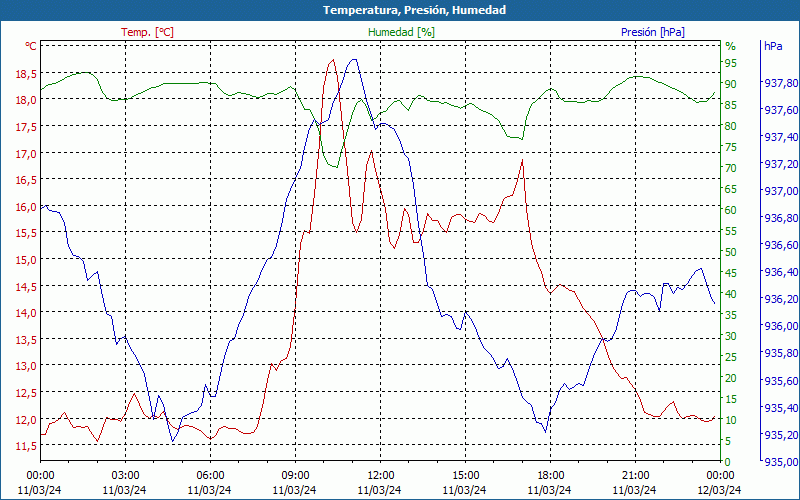Click the green "%" unit label
800x500 pixels.
pos(731,46)
